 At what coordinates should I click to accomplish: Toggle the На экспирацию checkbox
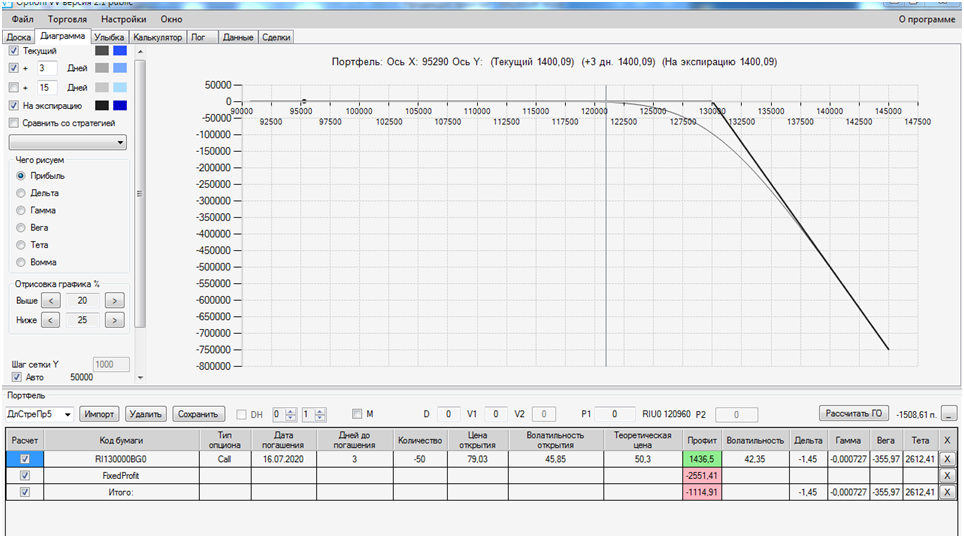click(14, 106)
